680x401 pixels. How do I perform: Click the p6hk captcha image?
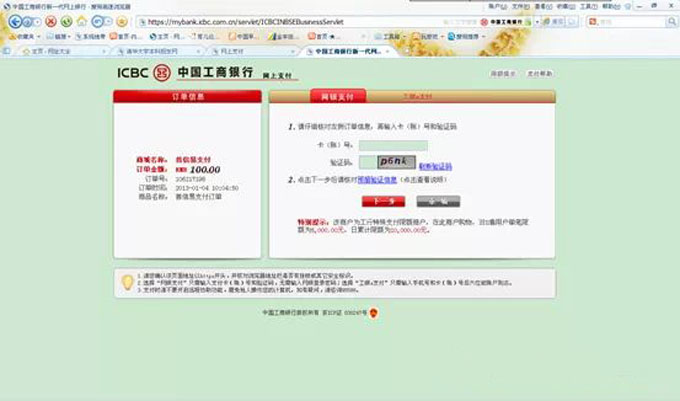(396, 162)
